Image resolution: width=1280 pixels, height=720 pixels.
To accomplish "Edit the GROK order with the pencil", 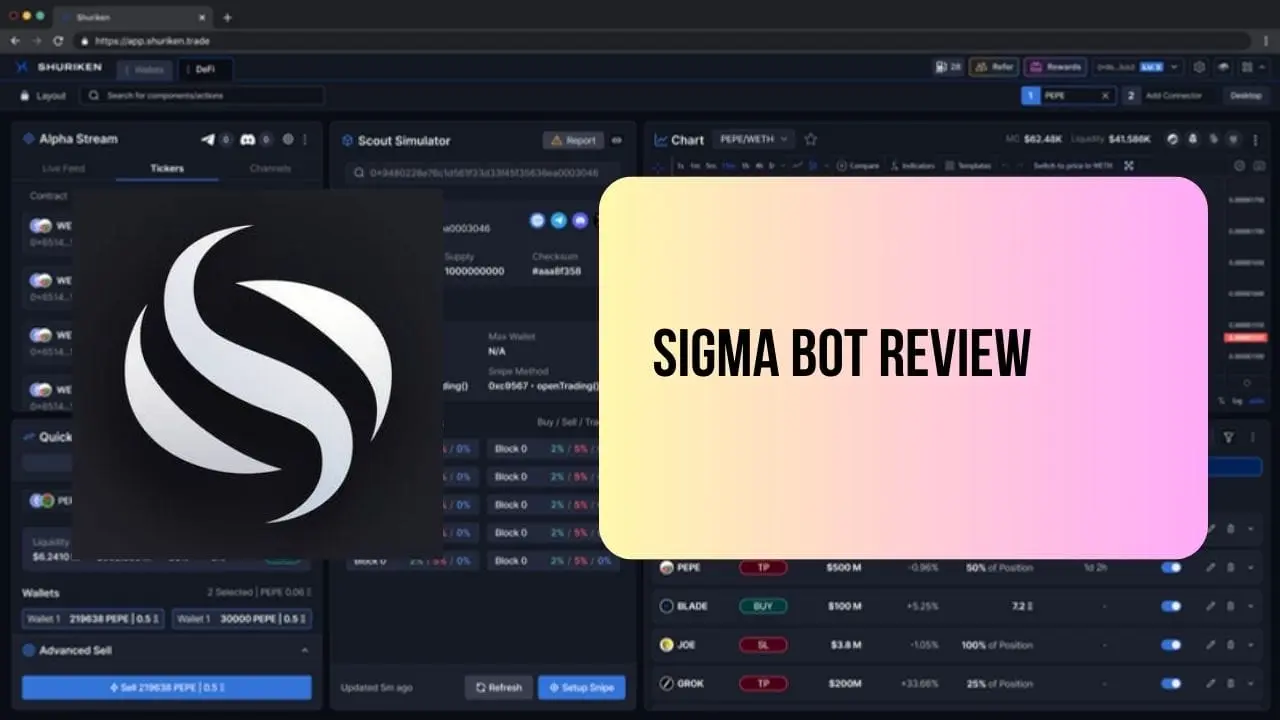I will [1211, 684].
